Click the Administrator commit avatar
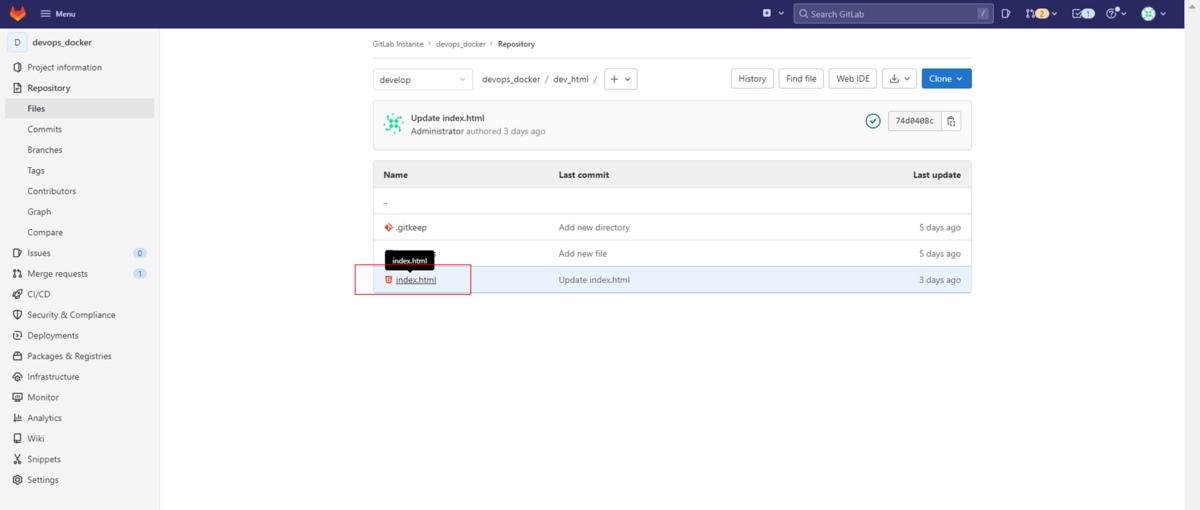The width and height of the screenshot is (1200, 510). pyautogui.click(x=394, y=124)
